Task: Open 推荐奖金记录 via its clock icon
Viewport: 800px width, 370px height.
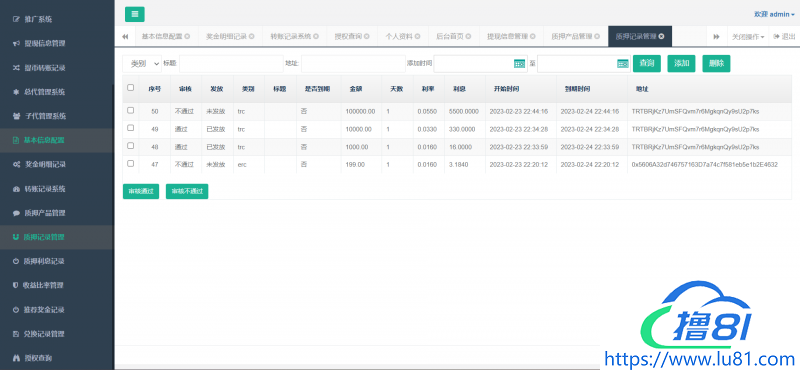Action: tap(16, 310)
